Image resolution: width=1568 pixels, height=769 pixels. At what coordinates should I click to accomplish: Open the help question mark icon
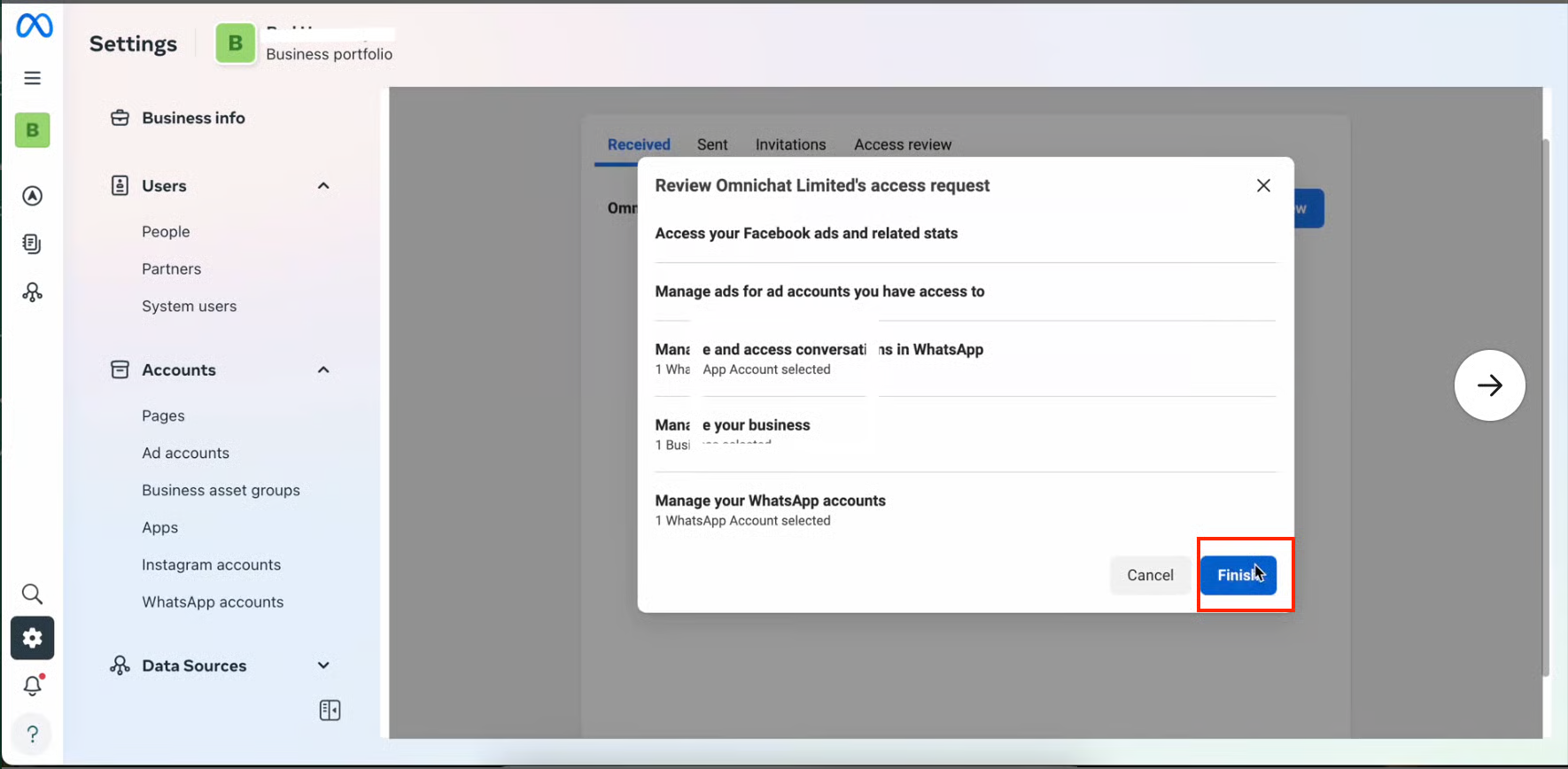point(32,734)
